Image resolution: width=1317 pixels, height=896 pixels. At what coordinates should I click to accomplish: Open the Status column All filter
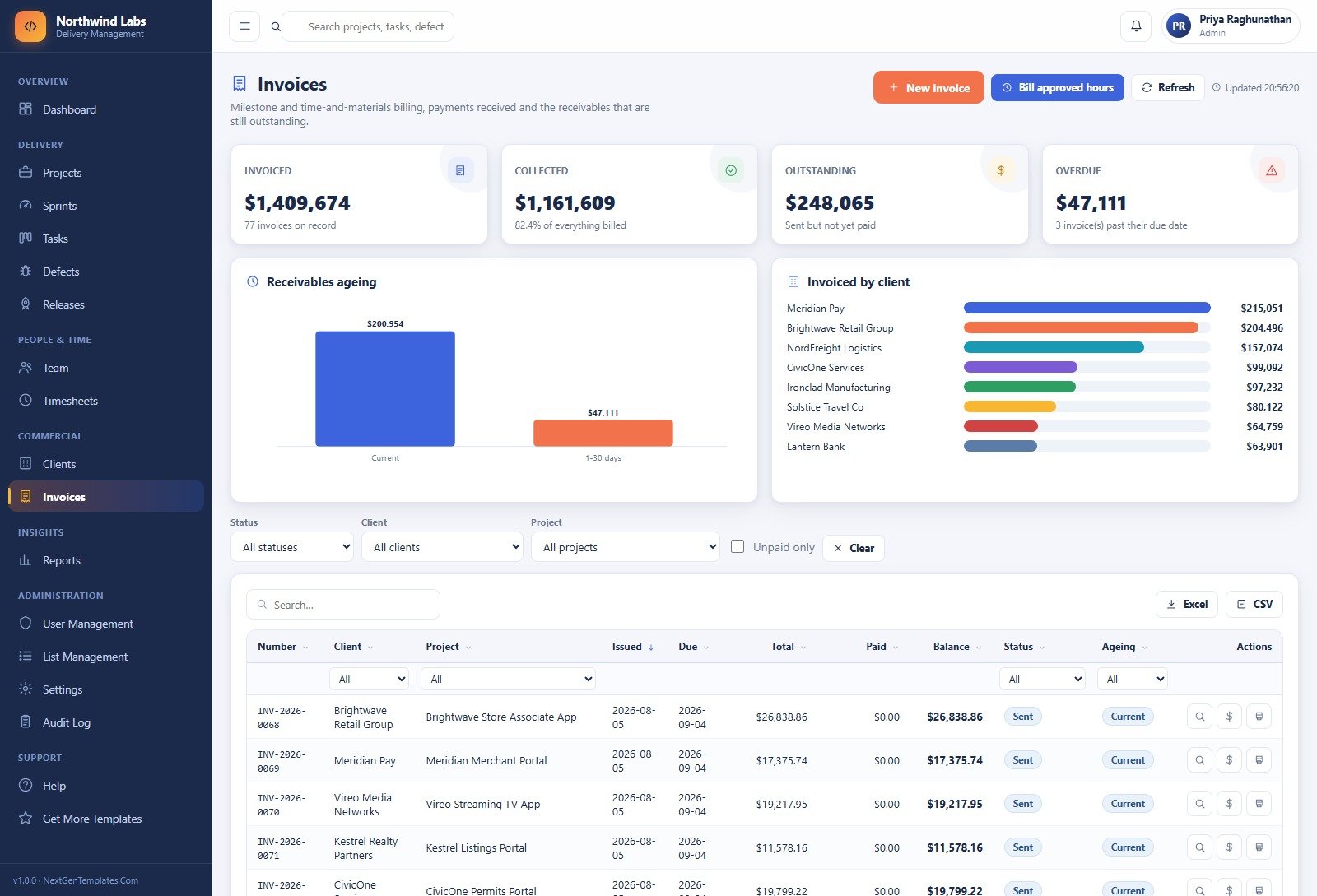pos(1042,679)
